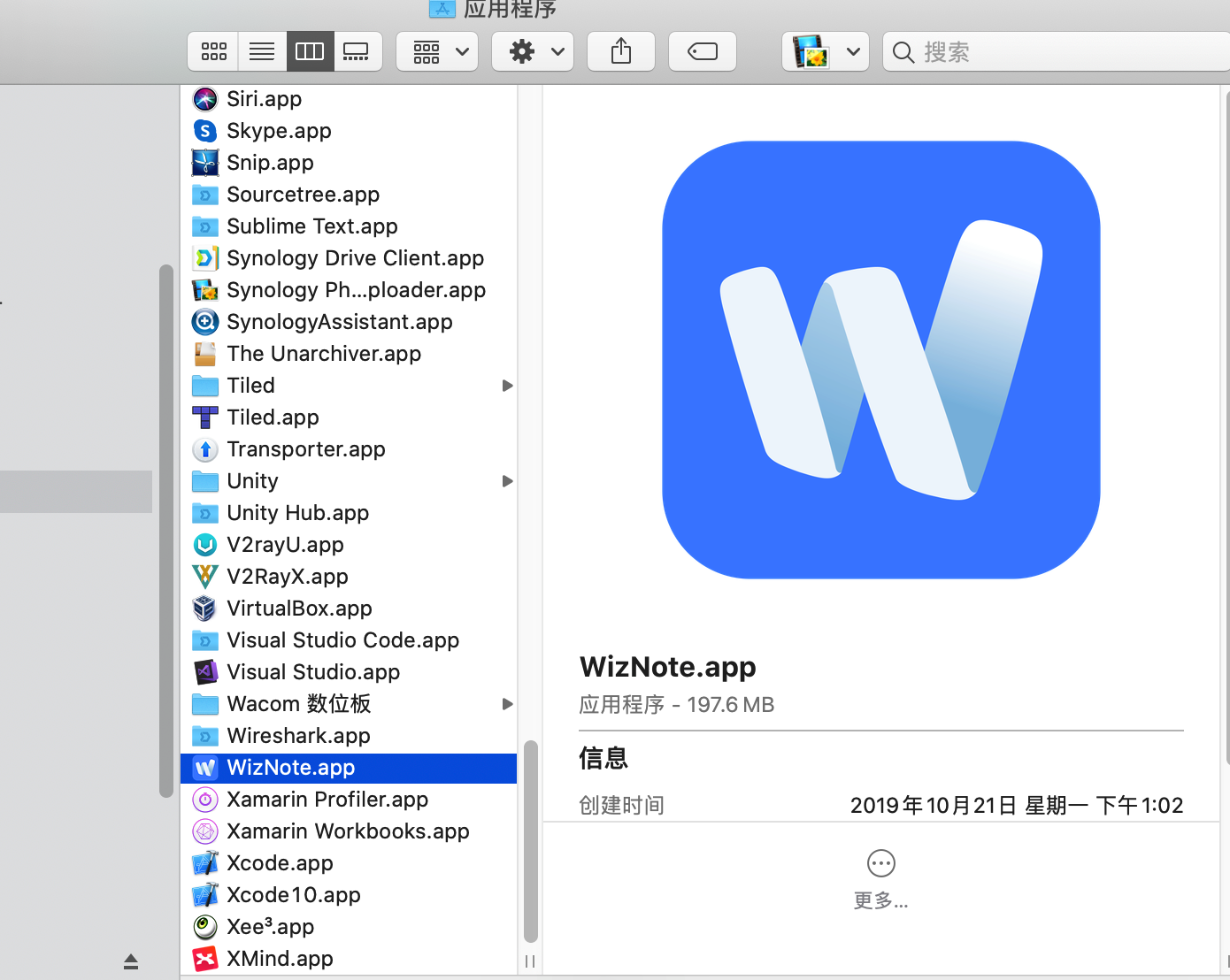Viewport: 1230px width, 980px height.
Task: Switch to list view mode
Action: tap(261, 51)
